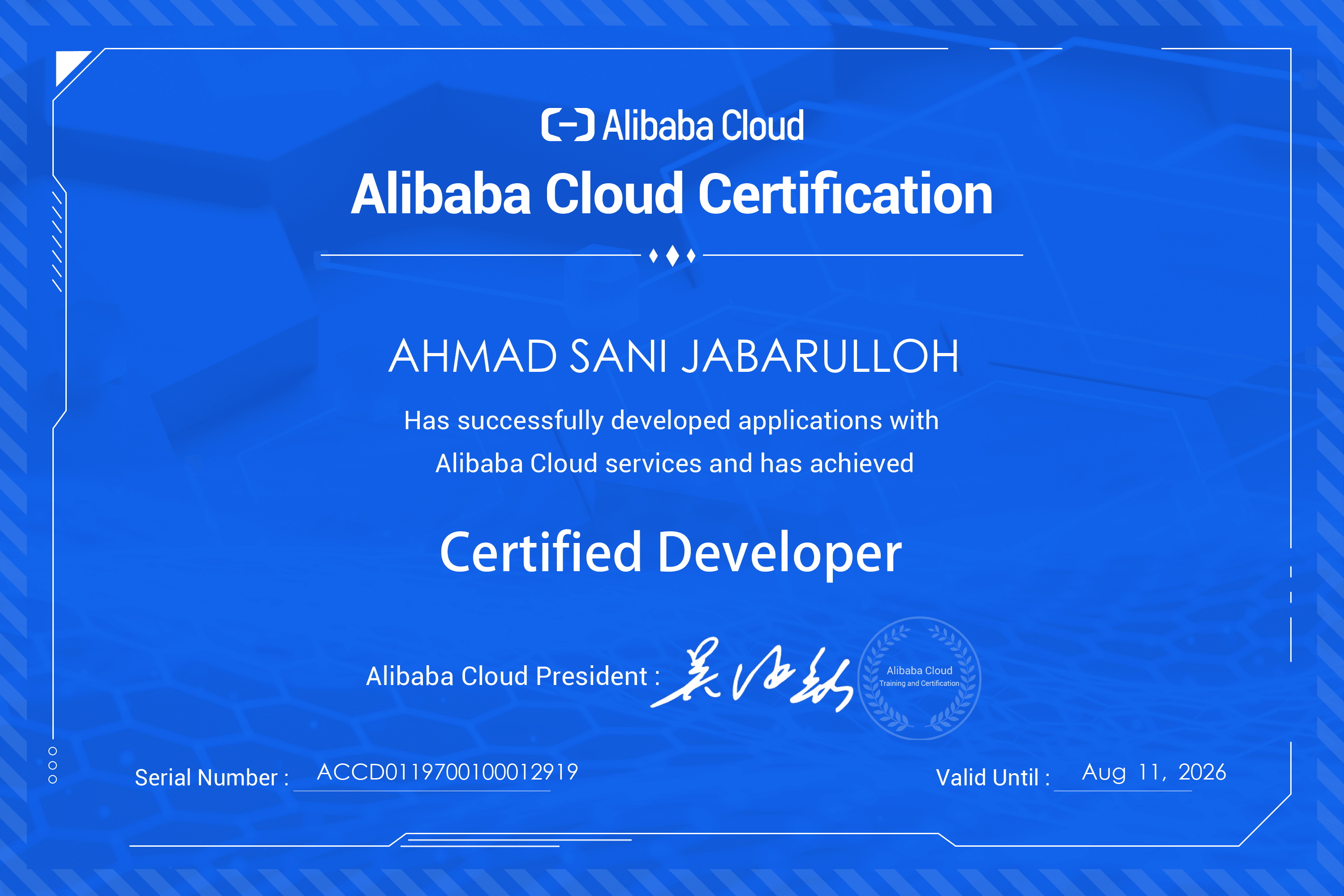The image size is (1344, 896).
Task: Click the name 'AHMAD SANI JABARULLOH'
Action: click(674, 356)
